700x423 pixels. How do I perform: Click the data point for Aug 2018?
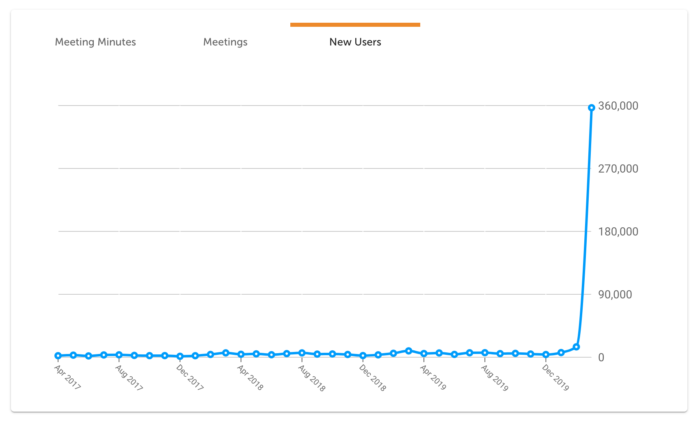pyautogui.click(x=302, y=353)
